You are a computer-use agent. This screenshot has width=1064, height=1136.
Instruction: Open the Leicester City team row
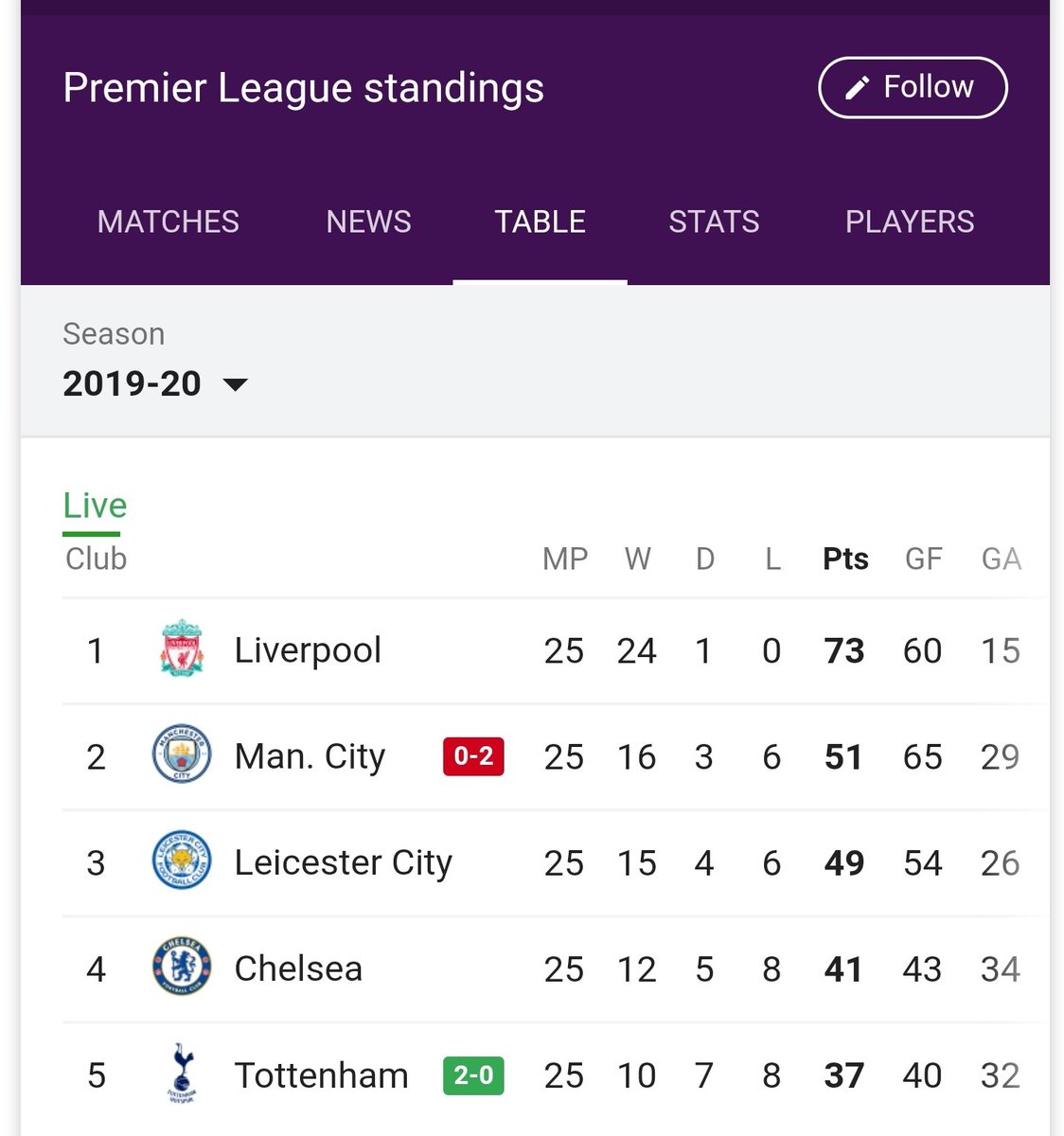pyautogui.click(x=556, y=862)
